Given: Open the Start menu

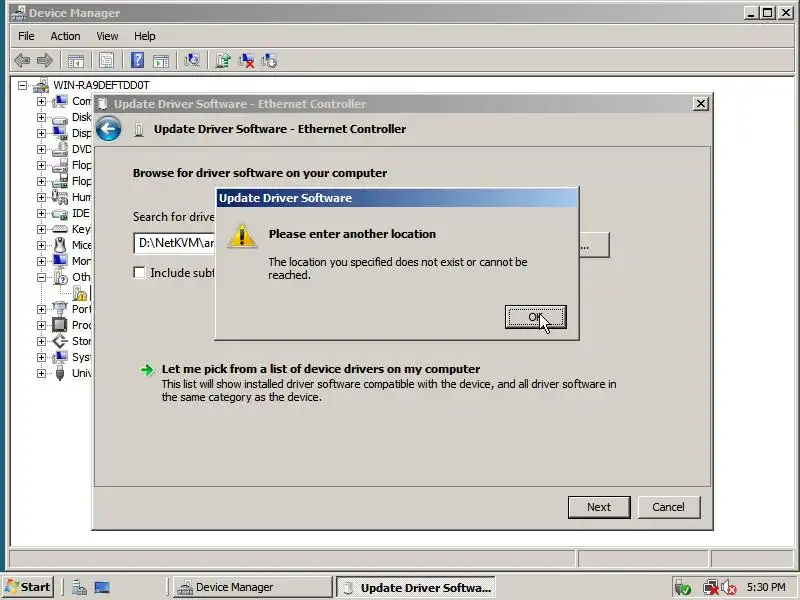Looking at the screenshot, I should [28, 587].
